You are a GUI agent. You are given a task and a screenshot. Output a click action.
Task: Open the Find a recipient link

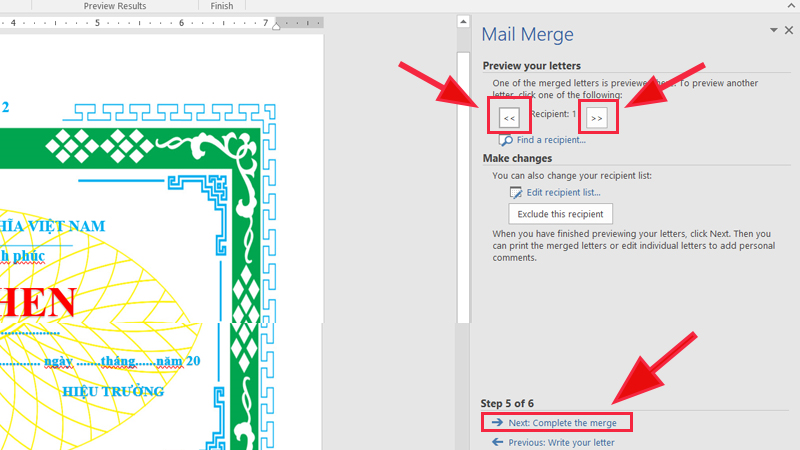point(551,140)
